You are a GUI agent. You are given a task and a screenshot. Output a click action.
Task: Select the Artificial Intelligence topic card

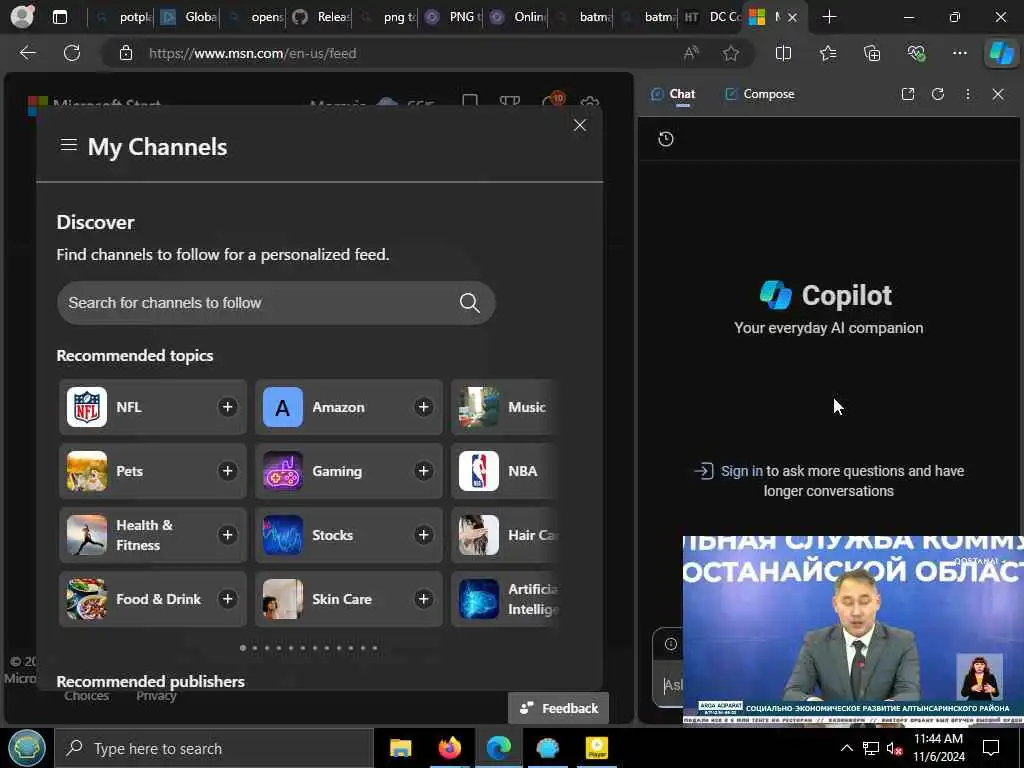(x=504, y=600)
